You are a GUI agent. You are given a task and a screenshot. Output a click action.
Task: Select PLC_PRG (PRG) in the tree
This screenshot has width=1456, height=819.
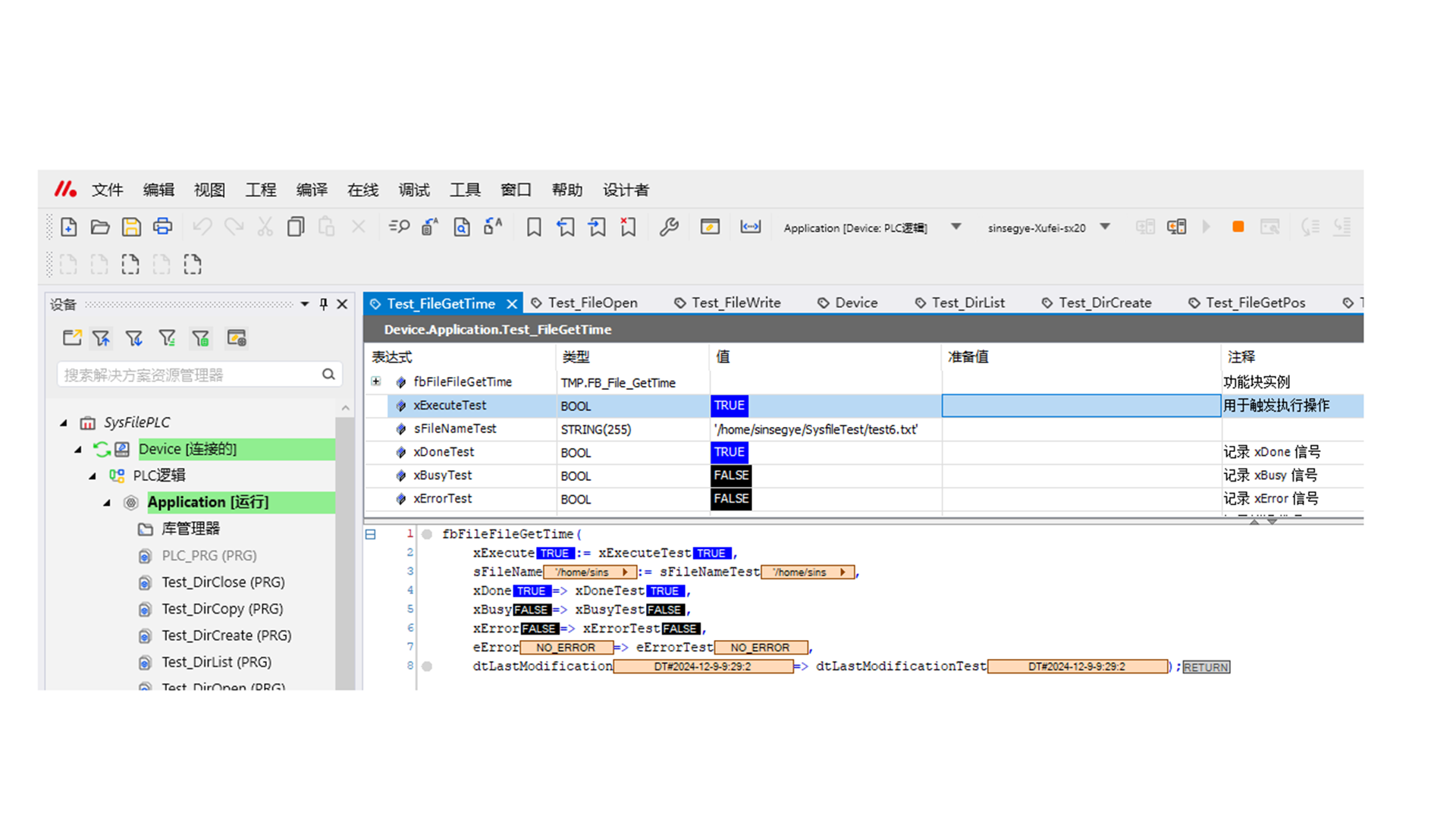(x=209, y=556)
